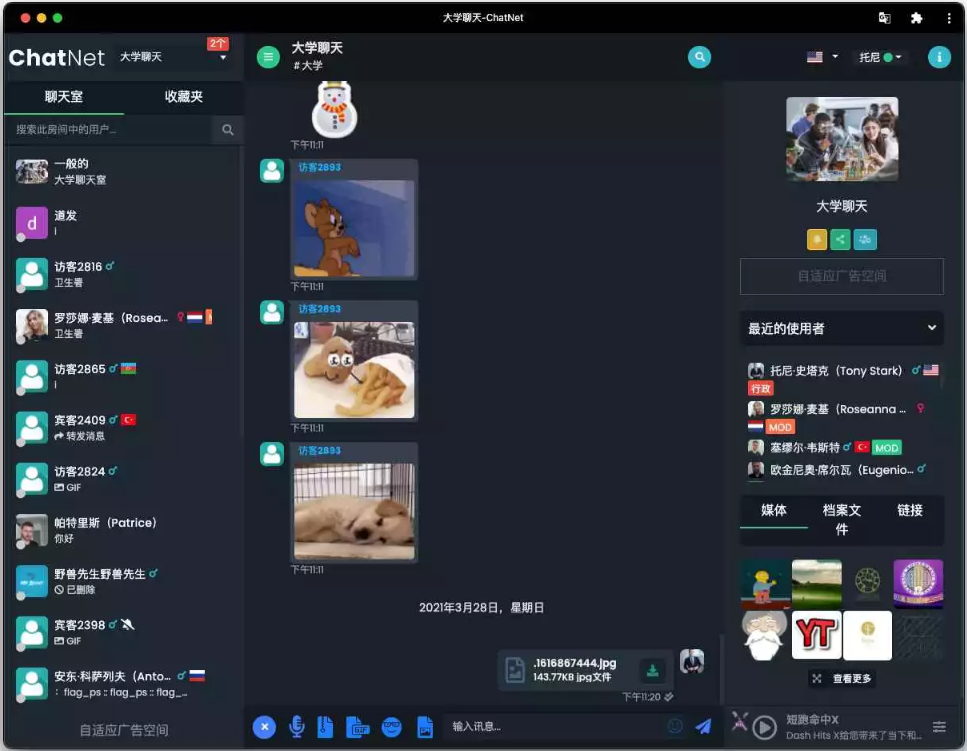Click the 查看更多 button
The image size is (967, 751).
[x=842, y=678]
